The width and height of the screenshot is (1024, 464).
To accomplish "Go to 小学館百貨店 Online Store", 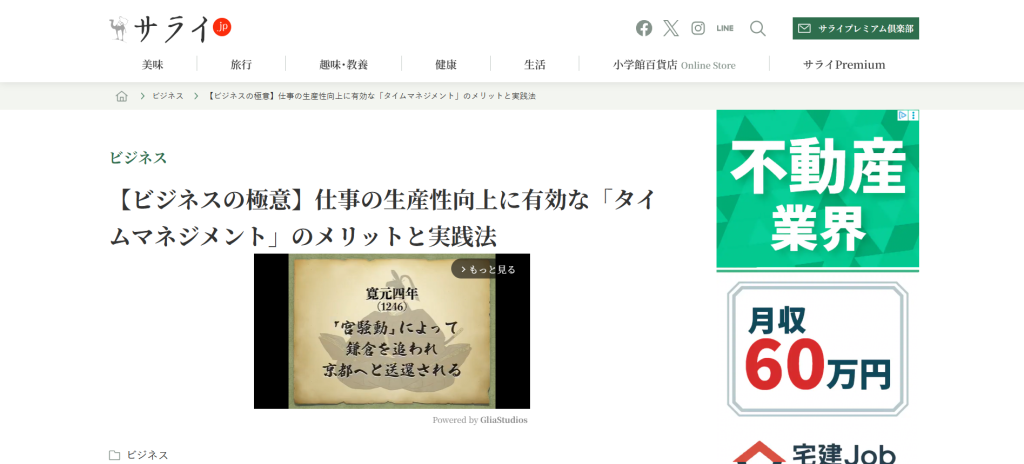I will coord(673,64).
